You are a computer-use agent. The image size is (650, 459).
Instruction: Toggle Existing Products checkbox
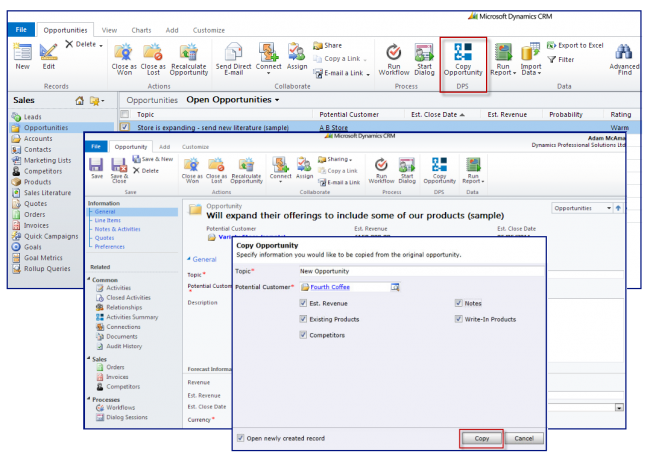point(303,319)
